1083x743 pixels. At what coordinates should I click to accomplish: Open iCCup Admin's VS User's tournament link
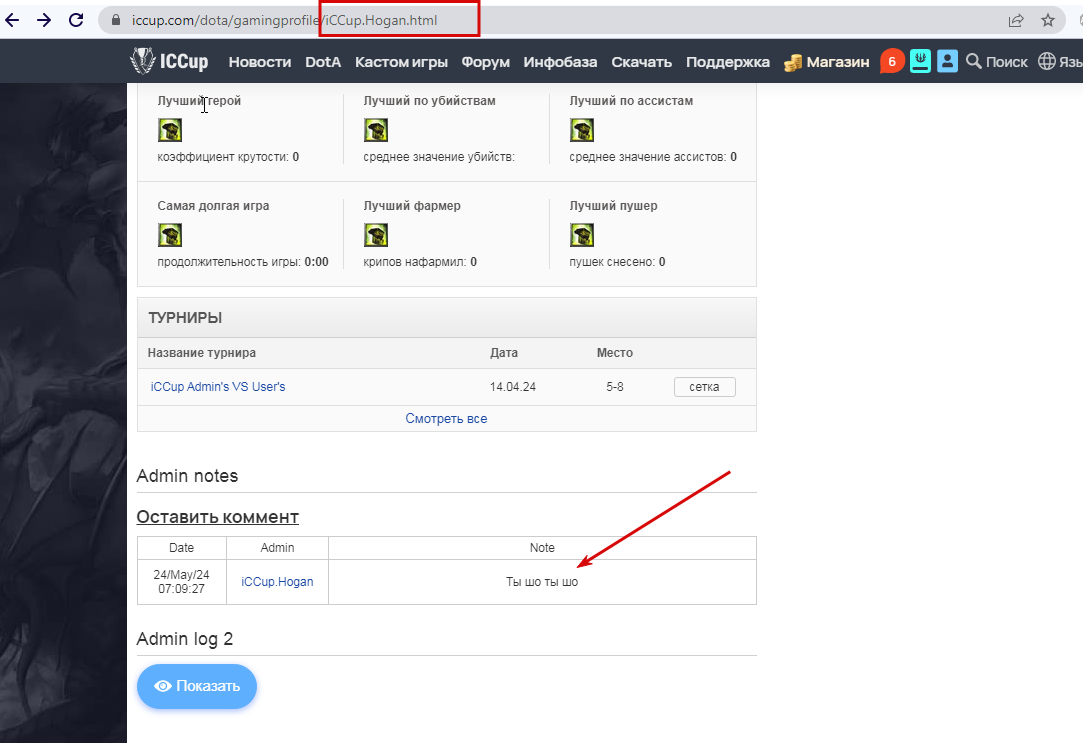(218, 387)
